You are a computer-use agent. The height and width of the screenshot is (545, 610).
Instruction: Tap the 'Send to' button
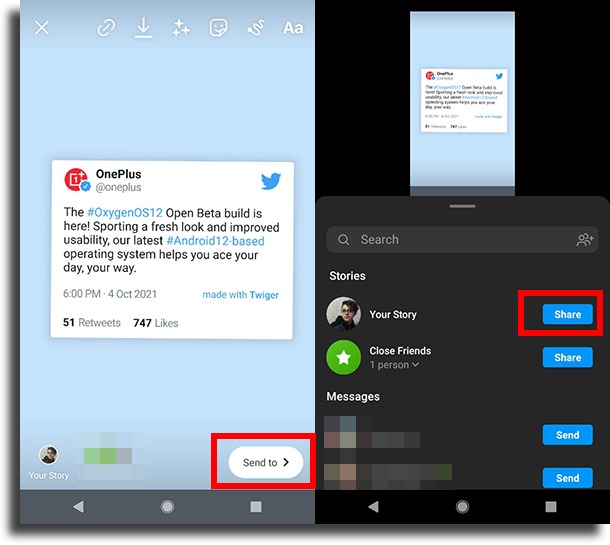click(266, 462)
